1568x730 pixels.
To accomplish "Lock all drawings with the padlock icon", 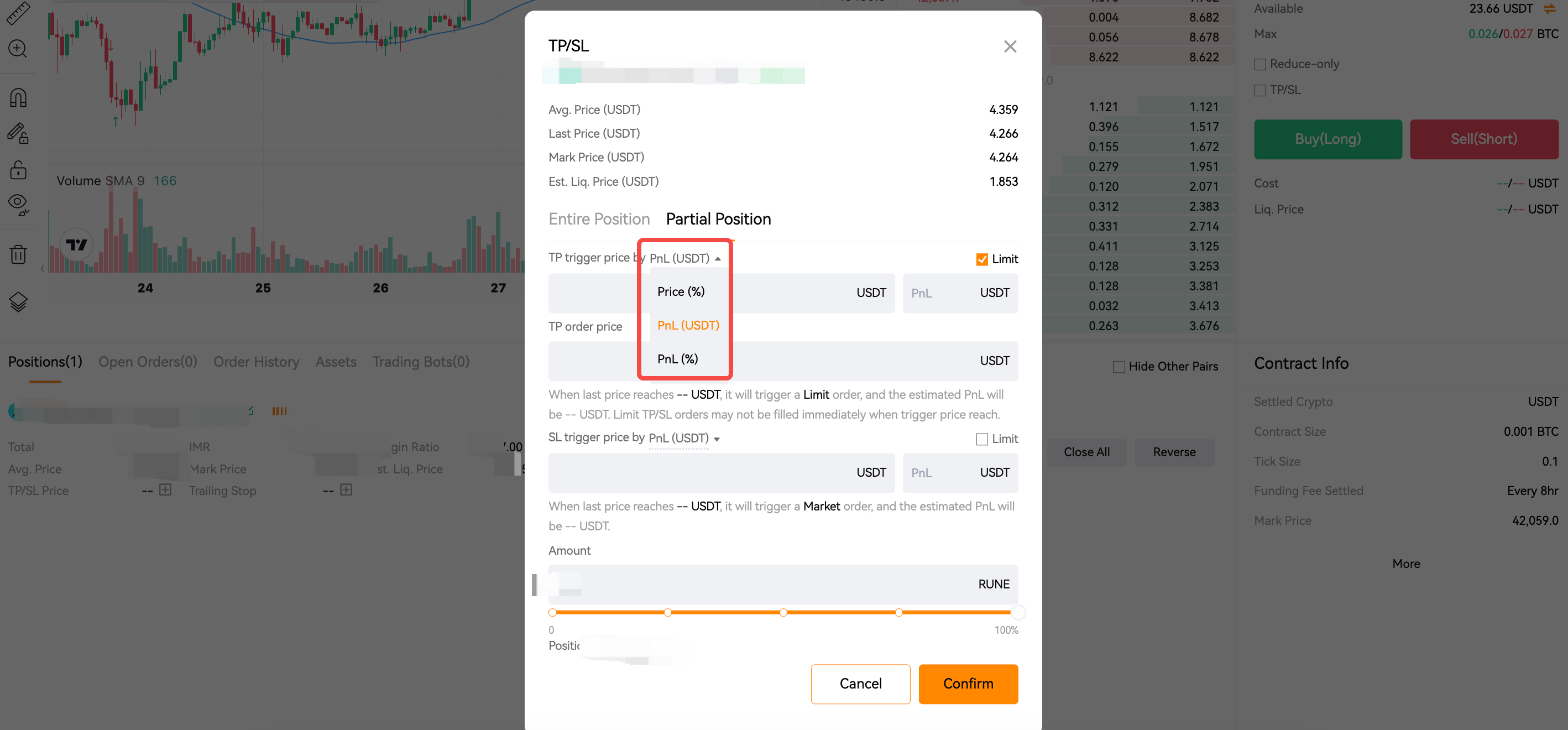I will pyautogui.click(x=18, y=170).
